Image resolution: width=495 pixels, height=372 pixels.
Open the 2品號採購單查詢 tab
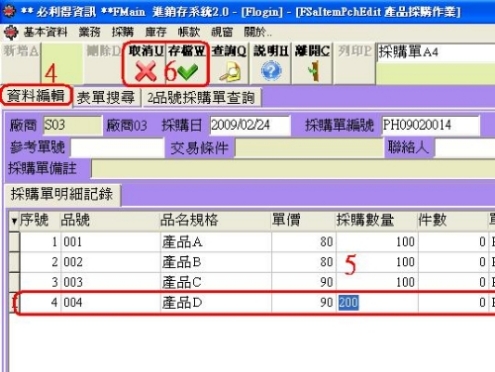(x=201, y=98)
